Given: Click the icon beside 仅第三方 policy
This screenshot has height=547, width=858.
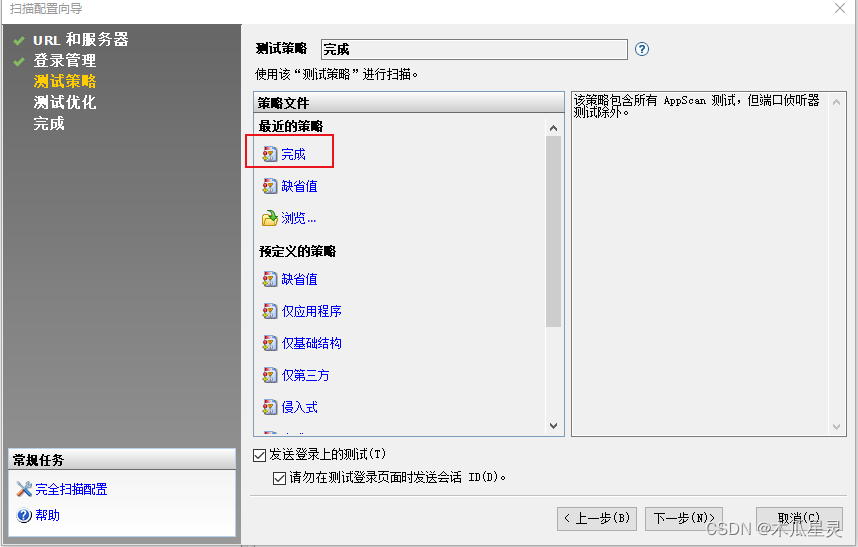Looking at the screenshot, I should tap(270, 375).
